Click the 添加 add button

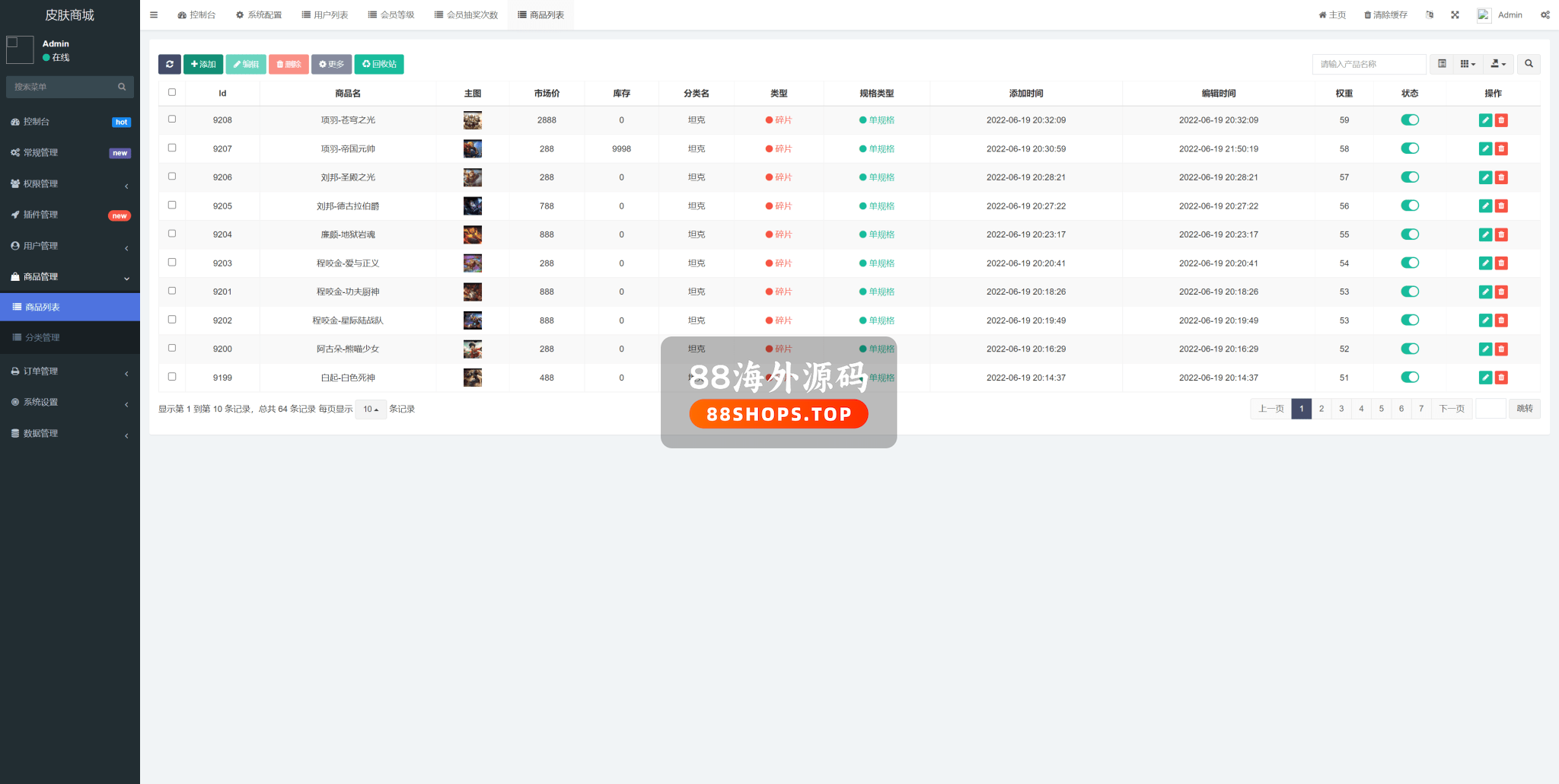tap(203, 65)
